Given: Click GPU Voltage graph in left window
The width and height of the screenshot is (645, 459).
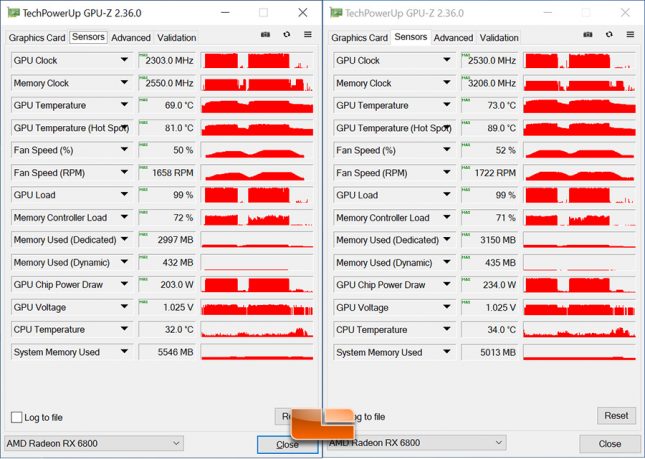Looking at the screenshot, I should point(257,307).
